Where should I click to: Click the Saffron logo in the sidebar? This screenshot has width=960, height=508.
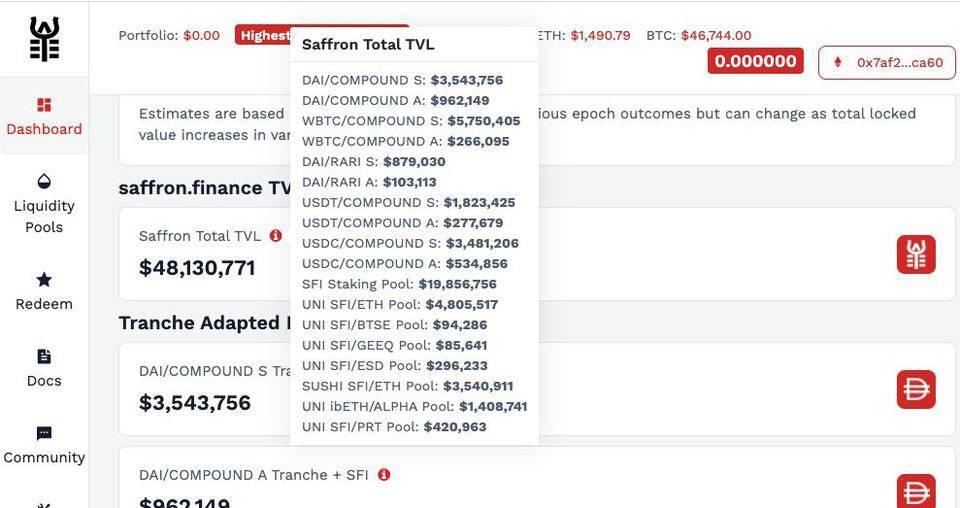tap(44, 39)
